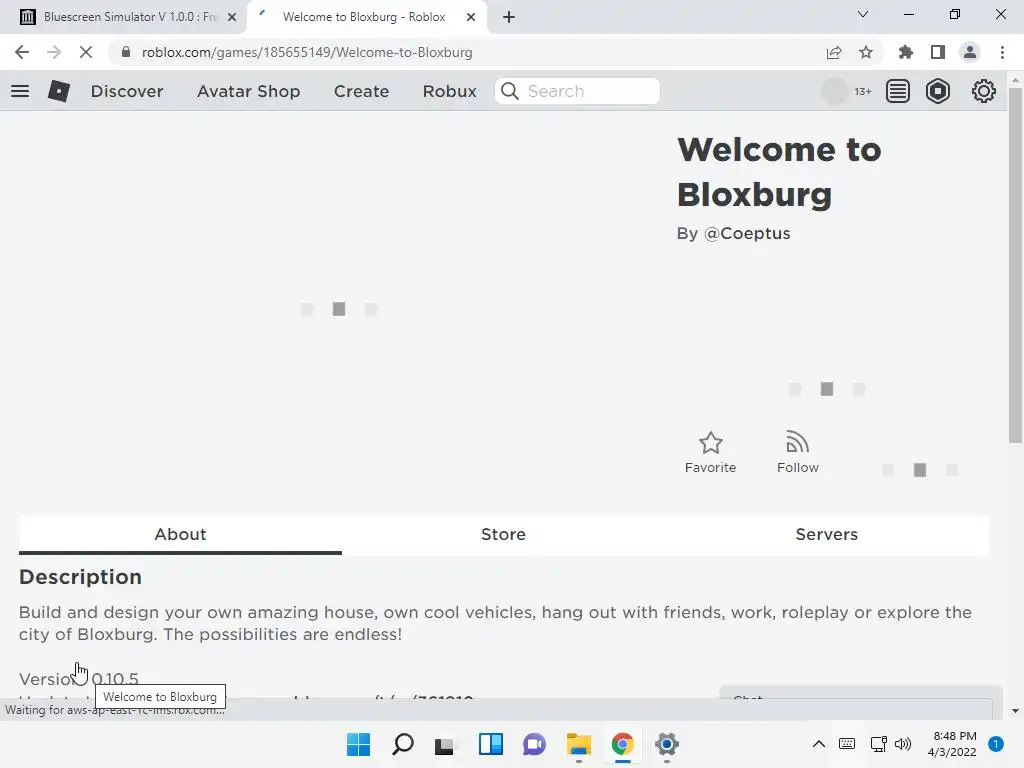This screenshot has width=1024, height=768.
Task: Open the Chrome profile avatar icon
Action: [x=970, y=52]
